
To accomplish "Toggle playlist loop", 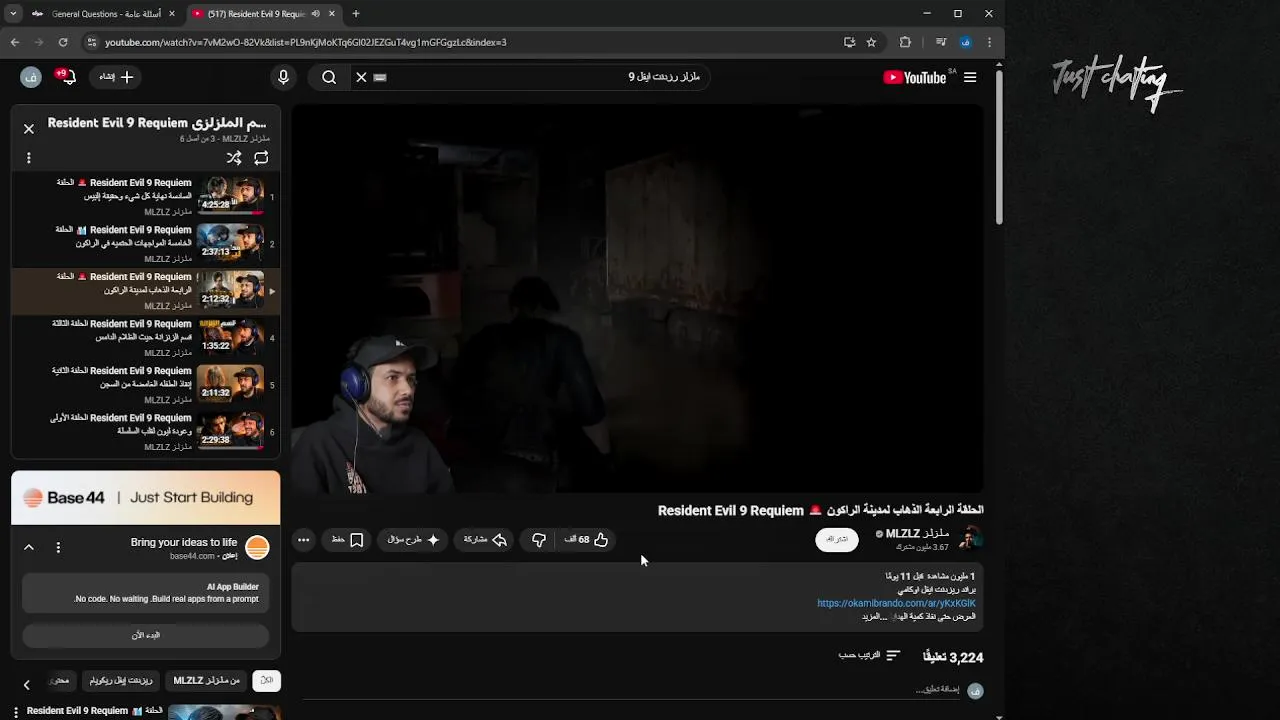I will point(261,158).
